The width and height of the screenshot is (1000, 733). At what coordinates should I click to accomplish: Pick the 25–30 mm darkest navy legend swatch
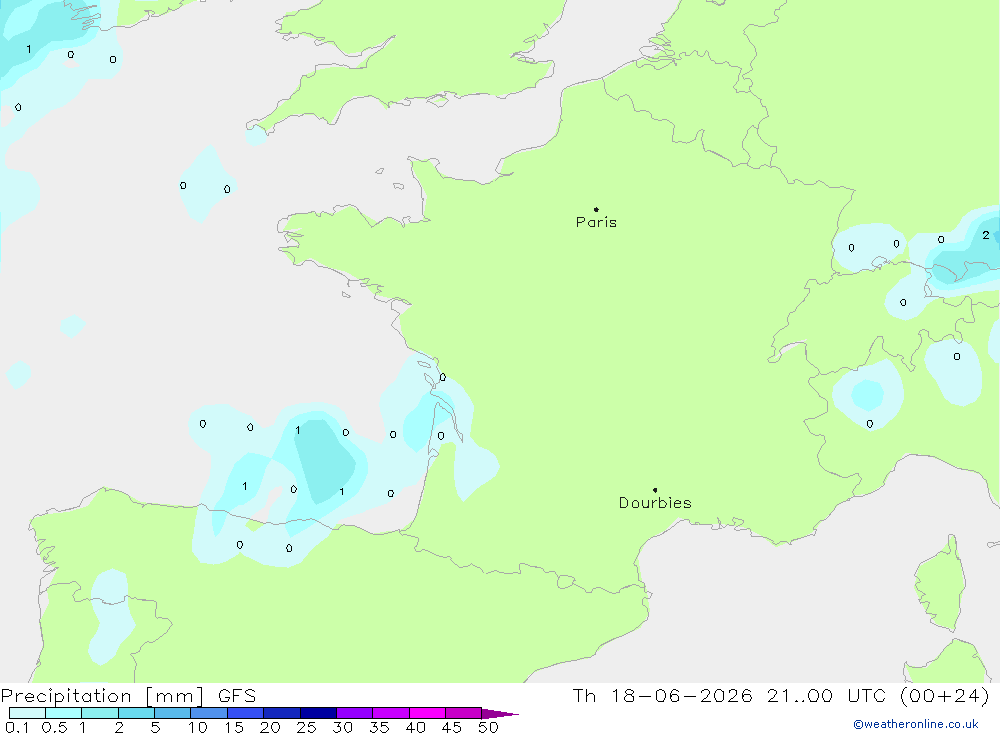318,713
